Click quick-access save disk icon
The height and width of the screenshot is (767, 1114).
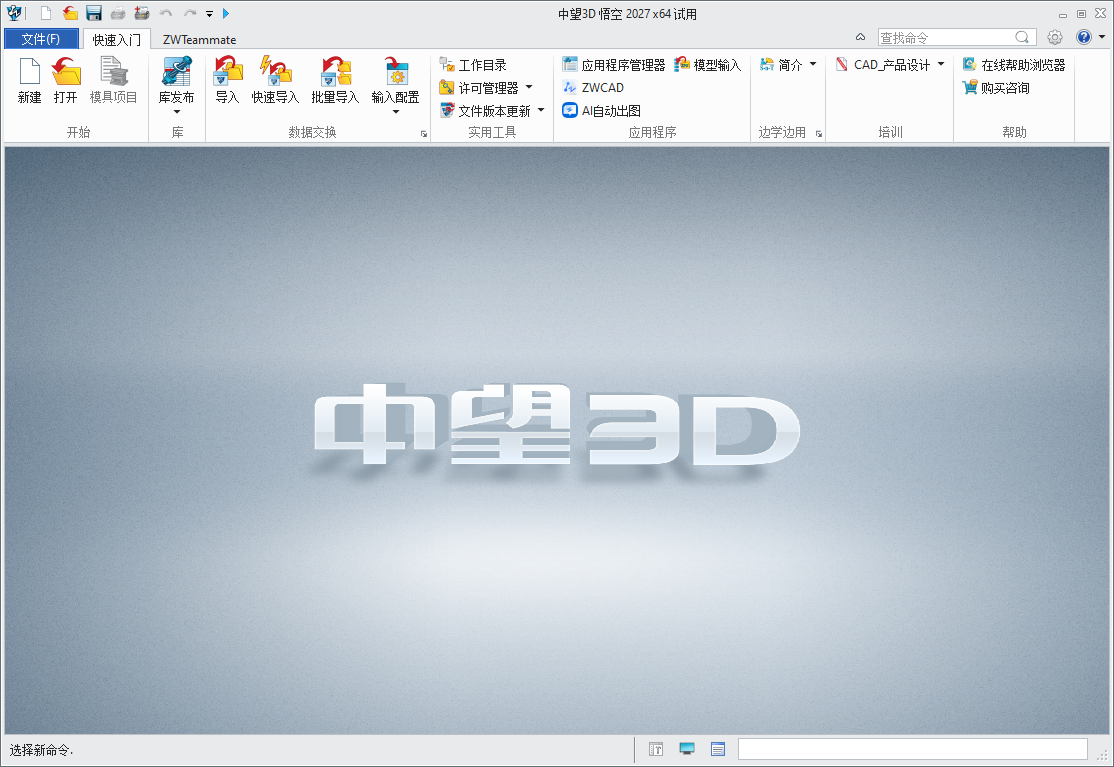94,13
